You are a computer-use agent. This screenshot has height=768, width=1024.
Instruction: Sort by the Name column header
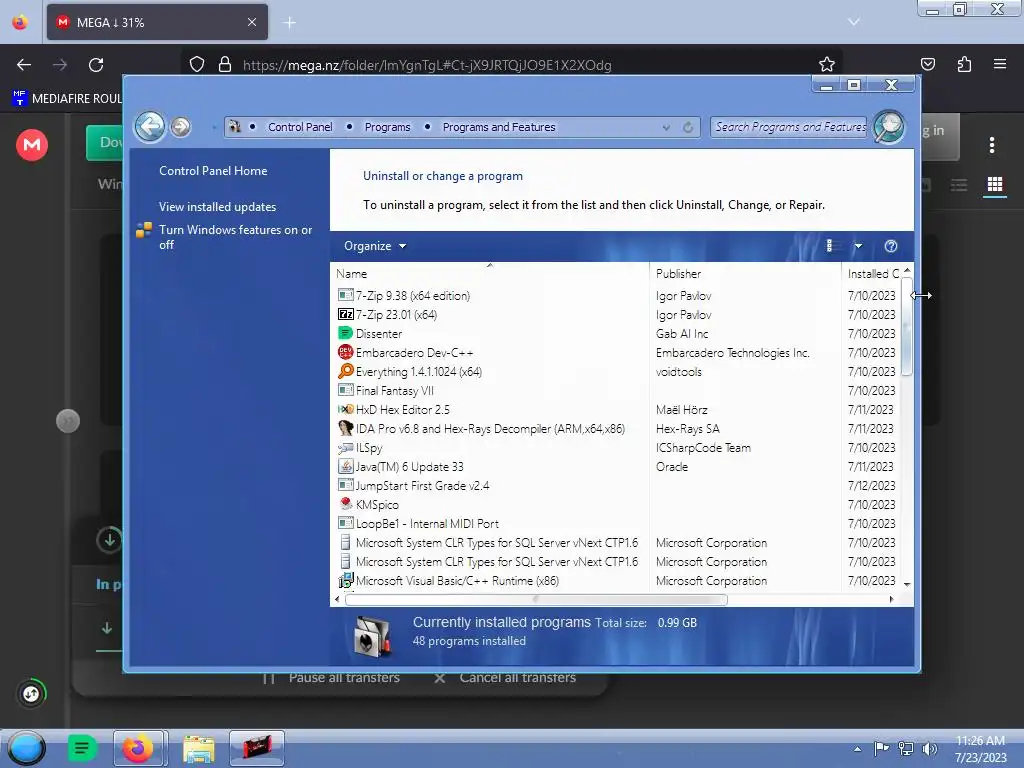490,274
